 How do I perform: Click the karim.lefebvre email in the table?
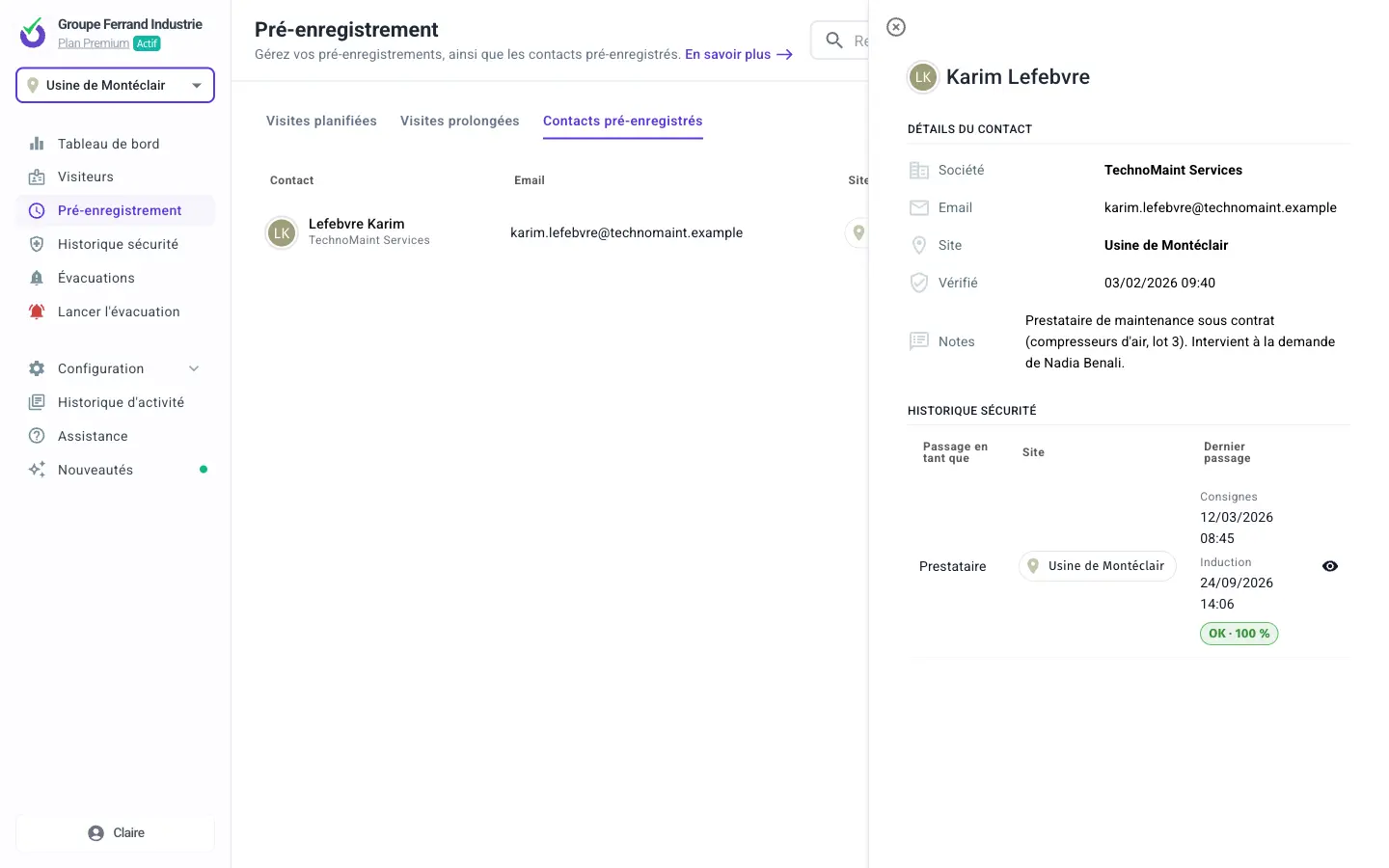[627, 232]
